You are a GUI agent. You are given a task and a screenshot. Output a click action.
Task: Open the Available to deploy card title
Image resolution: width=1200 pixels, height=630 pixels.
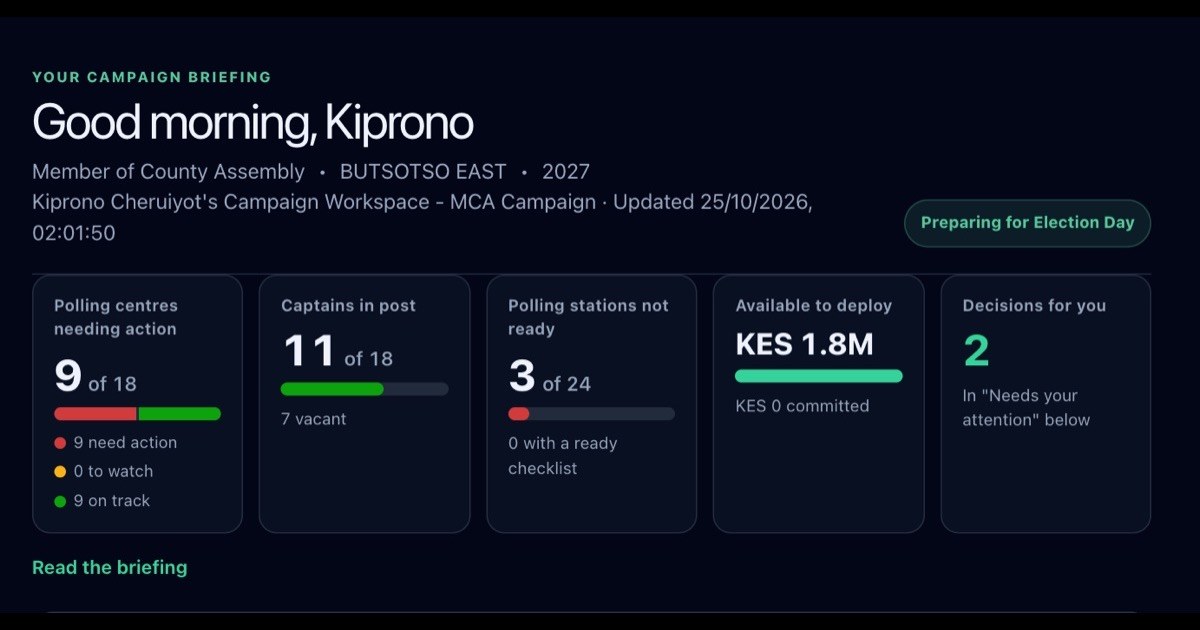[x=813, y=306]
